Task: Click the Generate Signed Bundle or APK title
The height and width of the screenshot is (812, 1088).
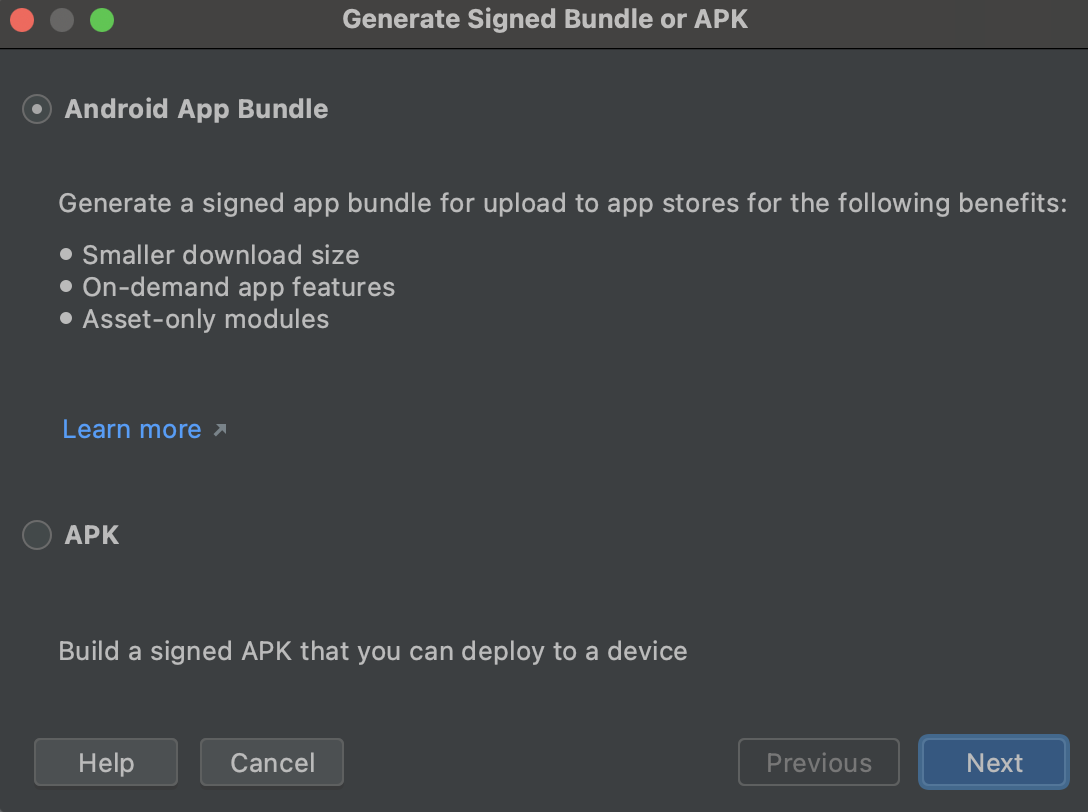Action: click(x=545, y=19)
